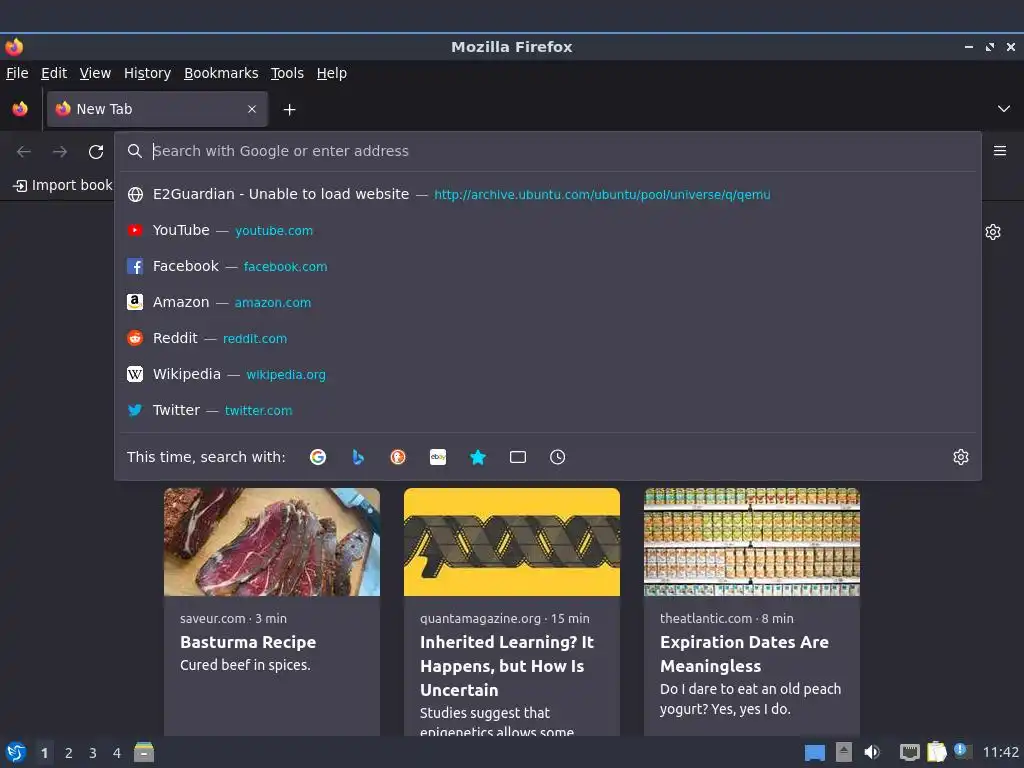Screen dimensions: 1024x768
Task: Search within Bookmarks using star icon
Action: click(x=478, y=457)
